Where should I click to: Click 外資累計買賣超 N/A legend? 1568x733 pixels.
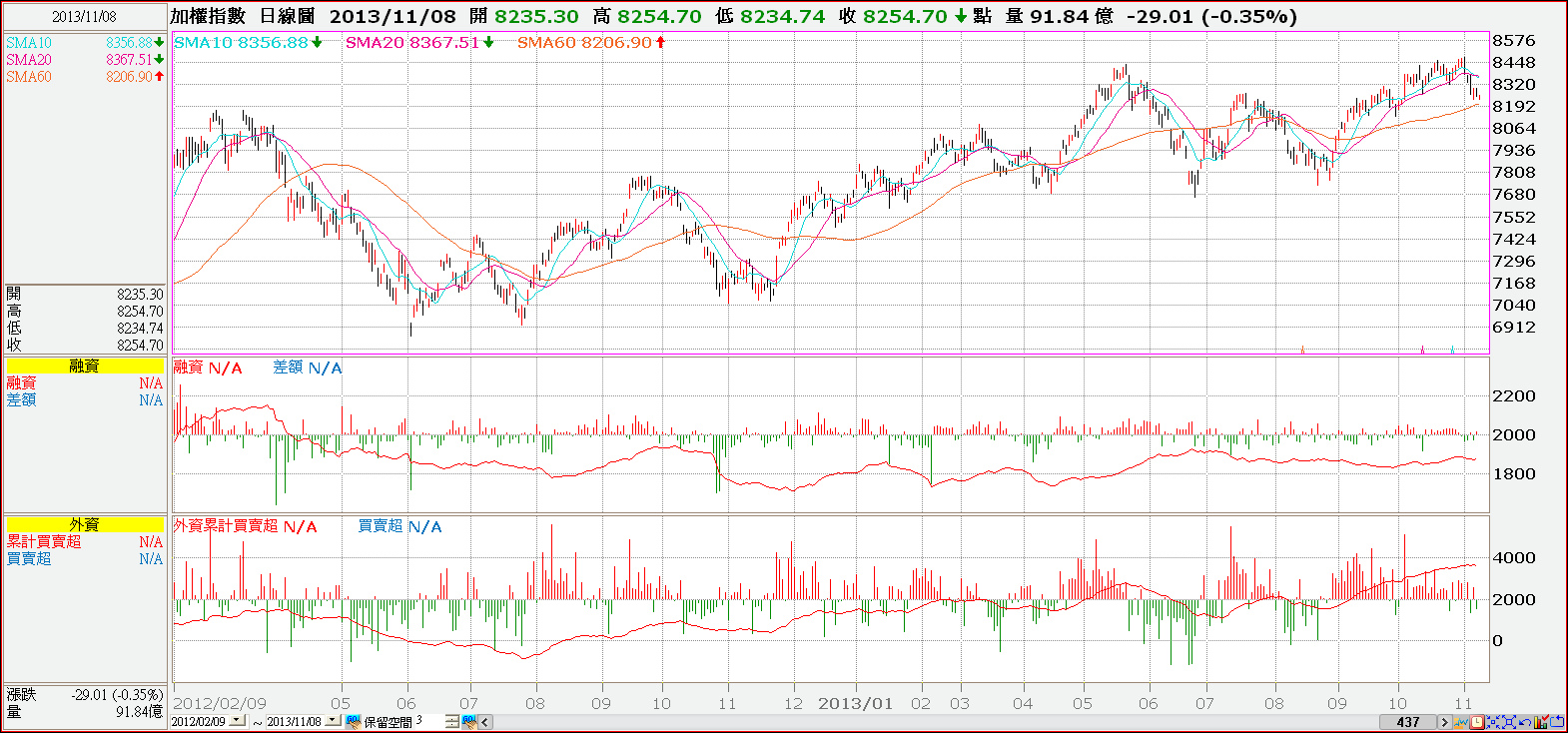tap(245, 526)
